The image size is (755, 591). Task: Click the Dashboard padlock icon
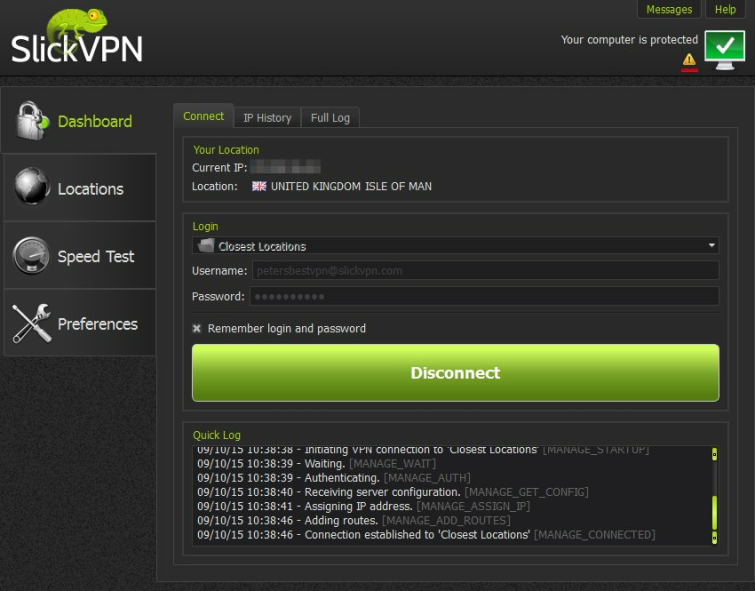[32, 120]
